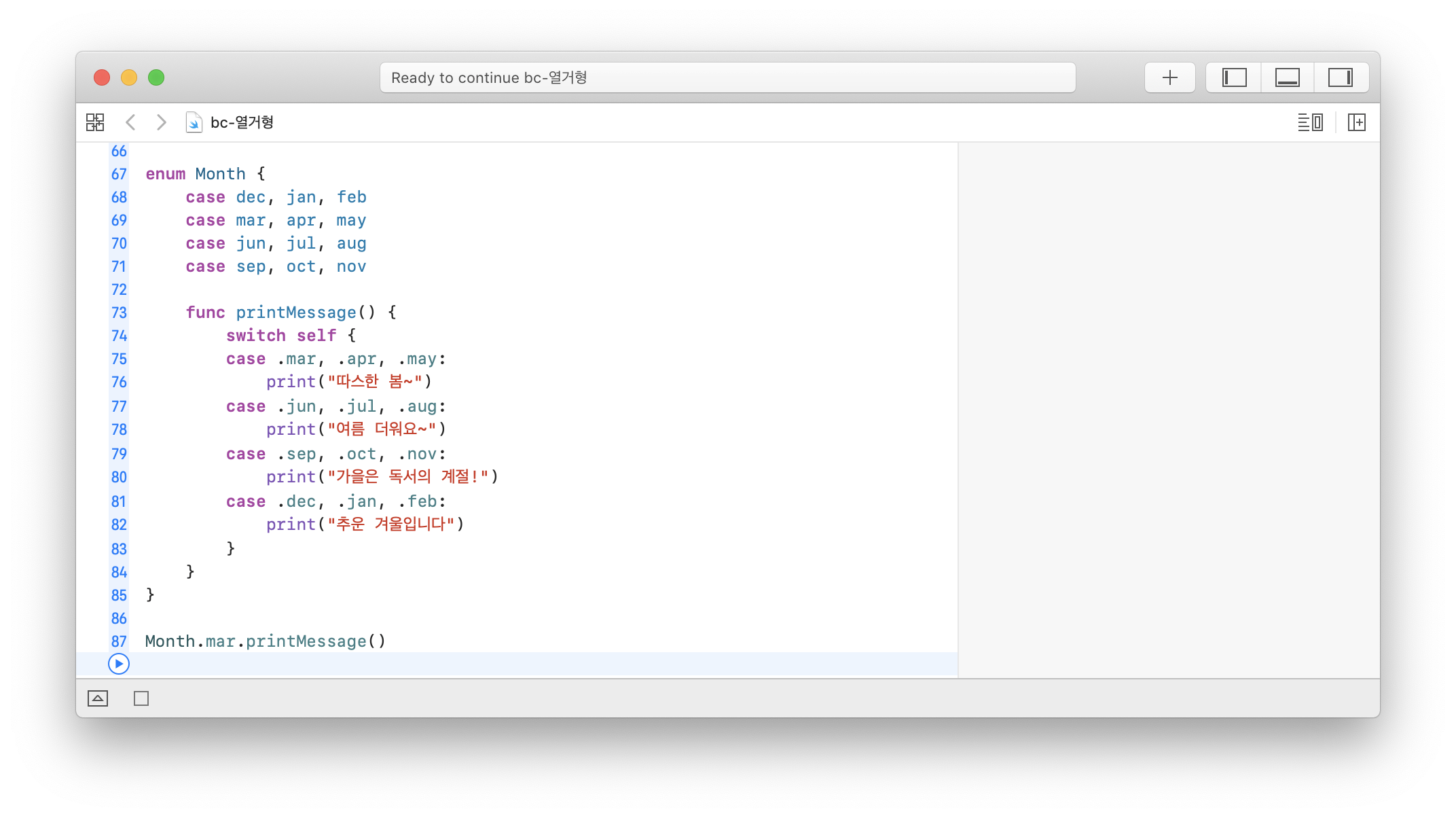
Task: Go back with the left chevron
Action: pyautogui.click(x=131, y=122)
